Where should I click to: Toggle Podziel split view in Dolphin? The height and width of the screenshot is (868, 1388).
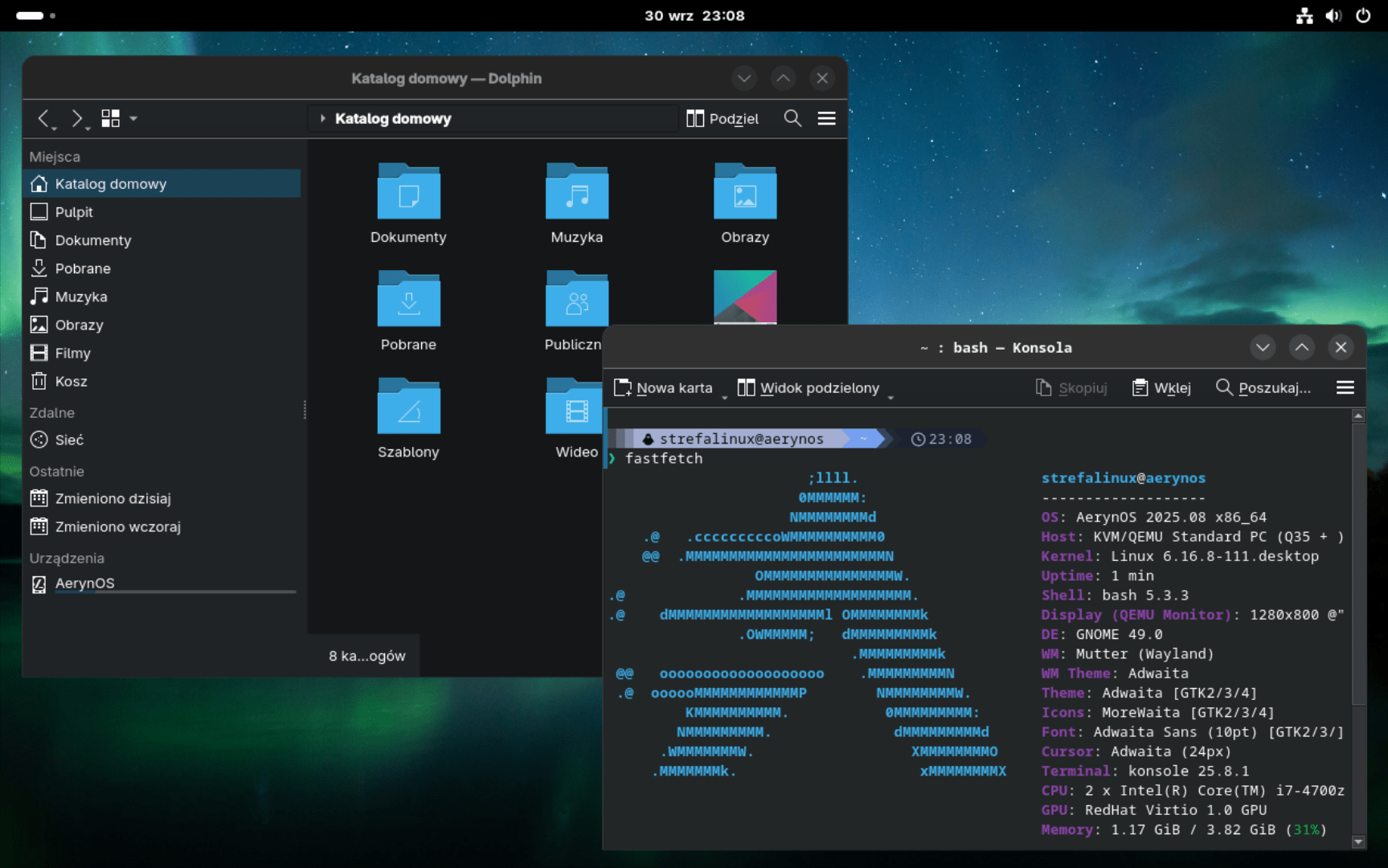coord(723,119)
